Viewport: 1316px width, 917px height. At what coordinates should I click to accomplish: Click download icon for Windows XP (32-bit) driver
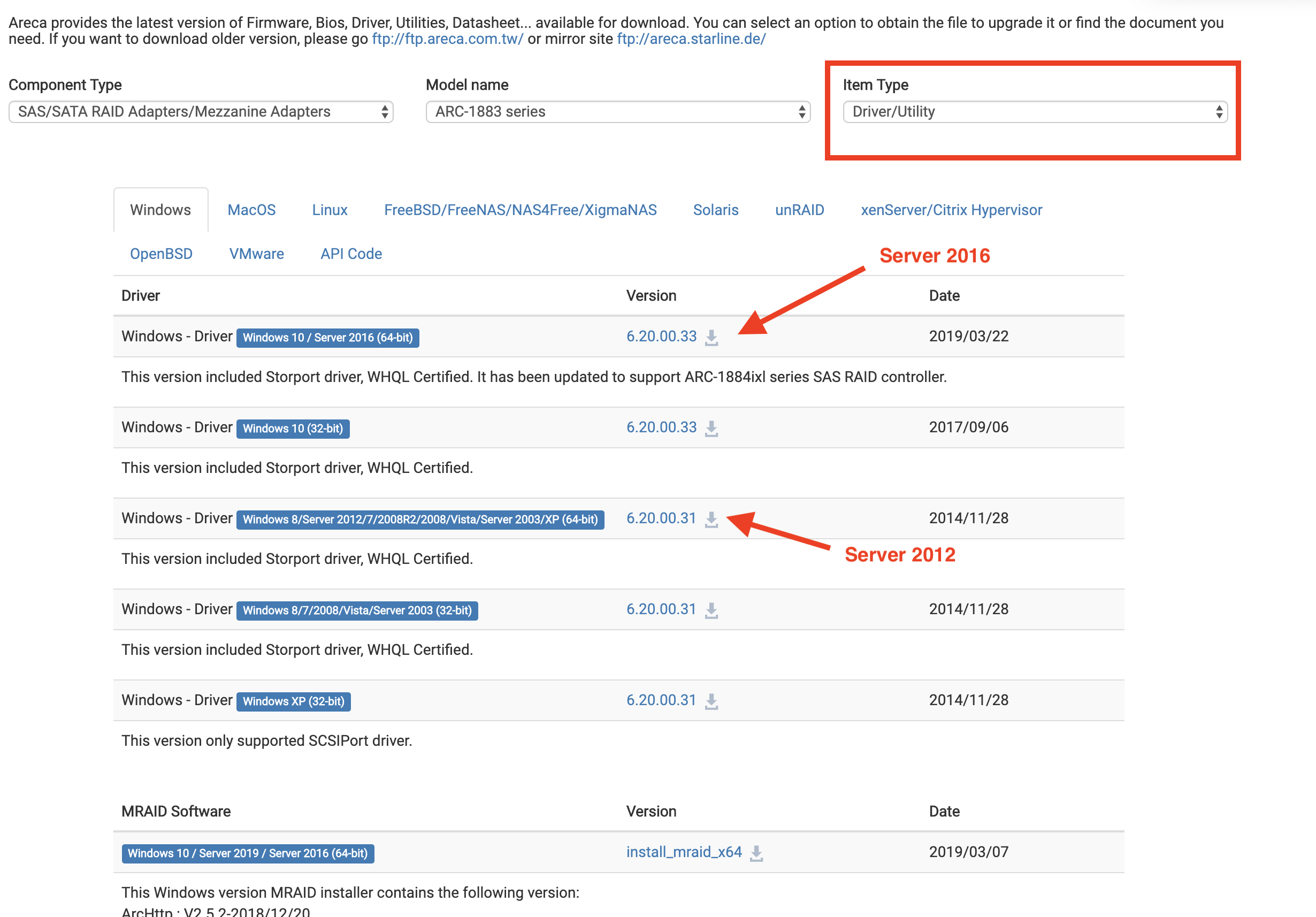click(x=711, y=701)
